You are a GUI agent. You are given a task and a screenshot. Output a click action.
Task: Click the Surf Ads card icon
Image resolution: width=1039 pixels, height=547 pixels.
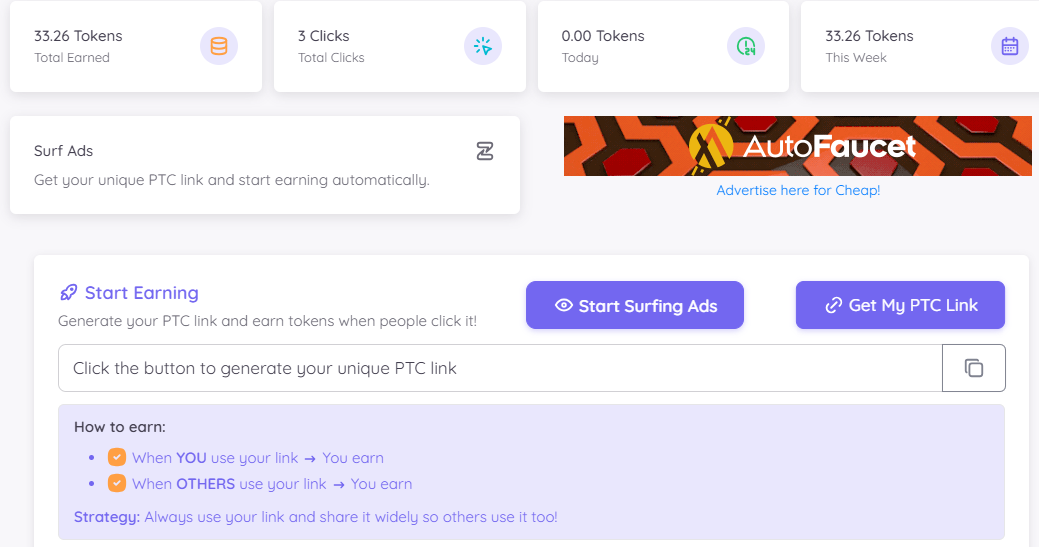coord(485,151)
